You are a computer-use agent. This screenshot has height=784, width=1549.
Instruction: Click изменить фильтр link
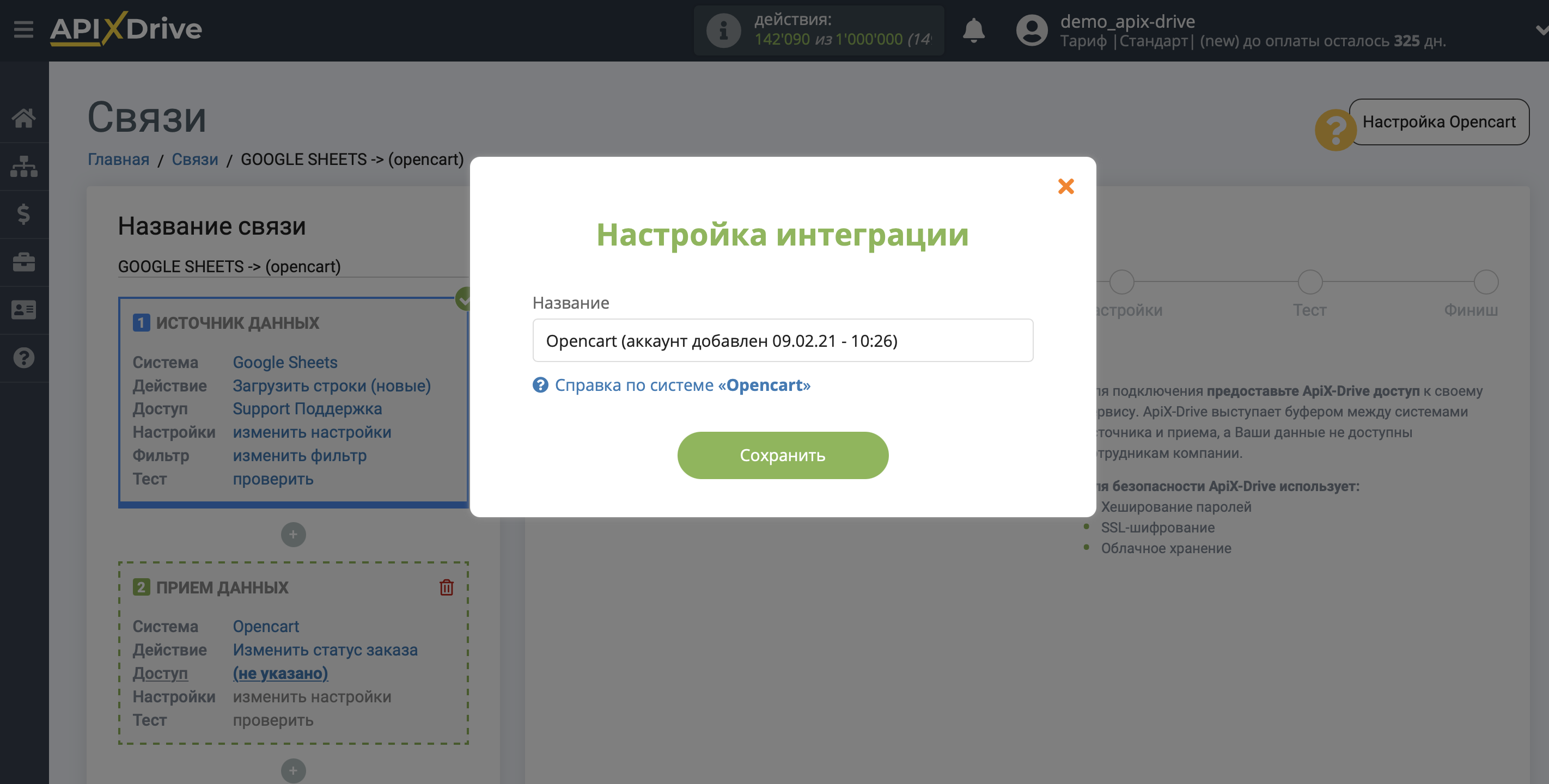click(300, 456)
